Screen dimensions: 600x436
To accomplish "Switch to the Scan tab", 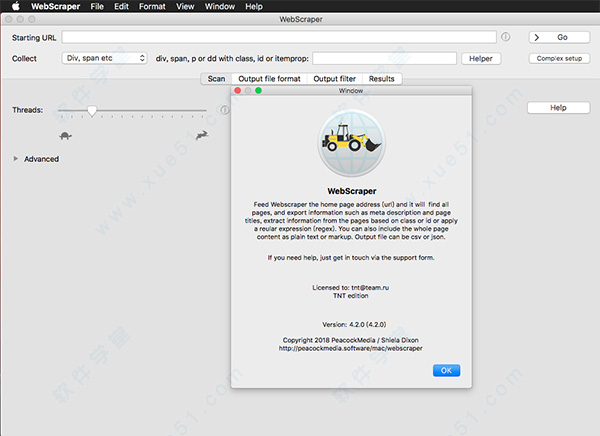I will (x=216, y=79).
